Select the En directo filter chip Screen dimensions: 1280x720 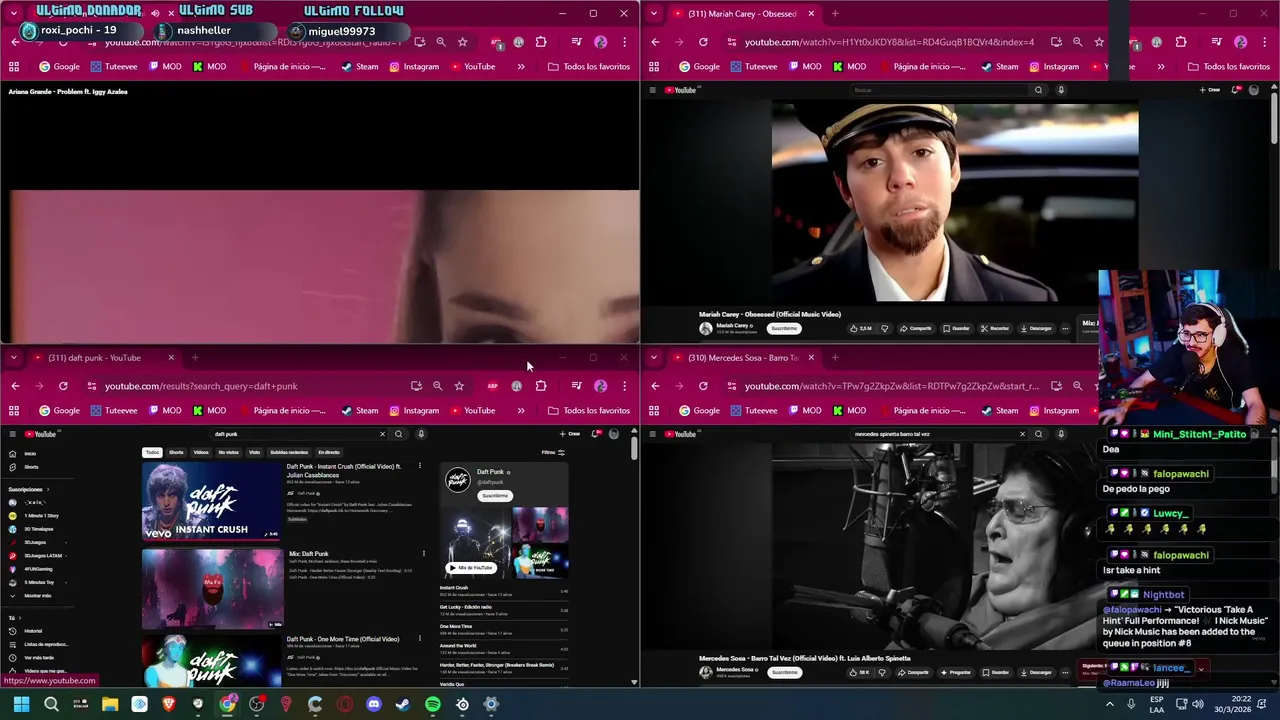pyautogui.click(x=329, y=452)
